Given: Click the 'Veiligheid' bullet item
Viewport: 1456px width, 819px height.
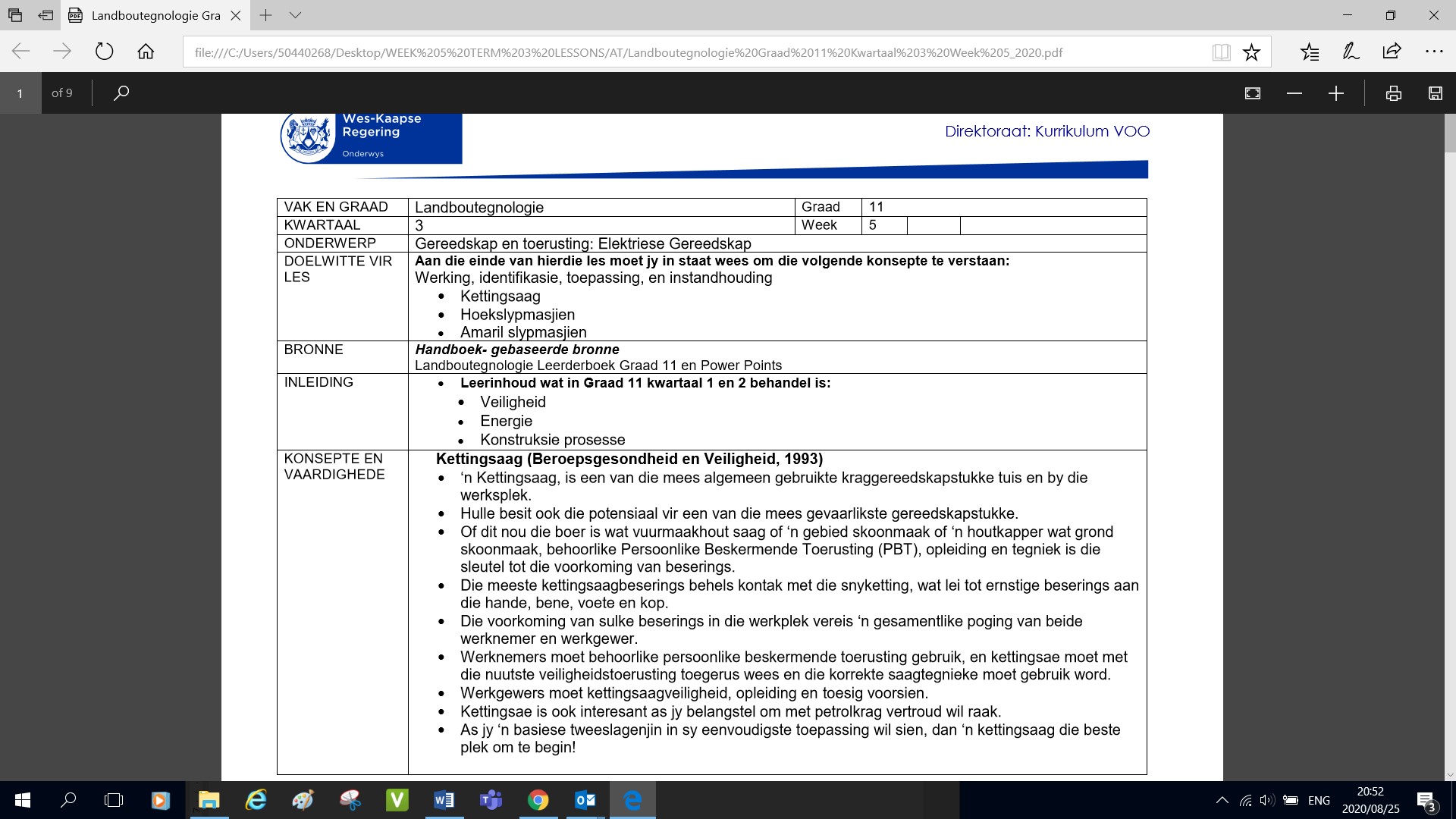Looking at the screenshot, I should [513, 402].
